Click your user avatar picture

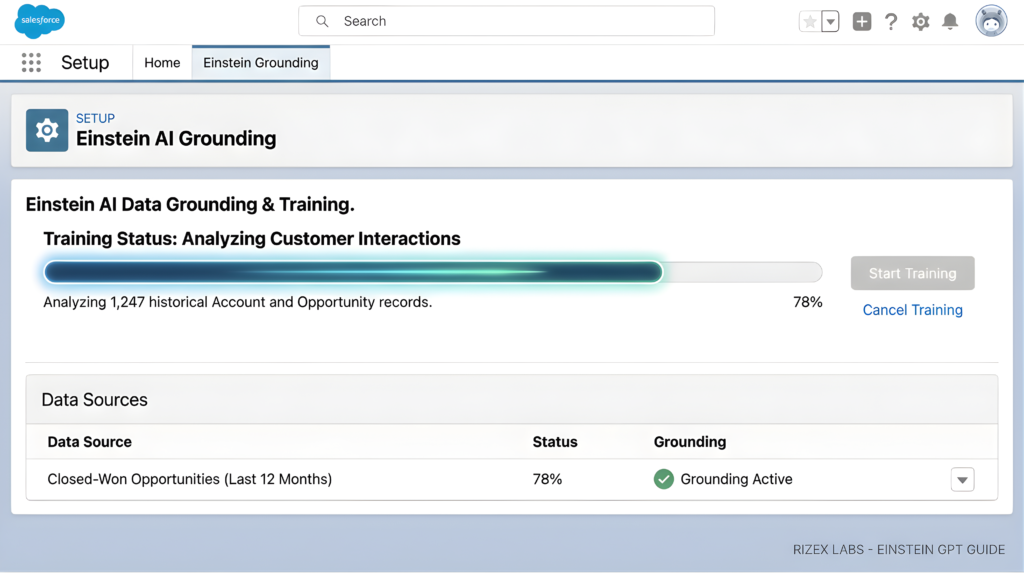point(990,21)
